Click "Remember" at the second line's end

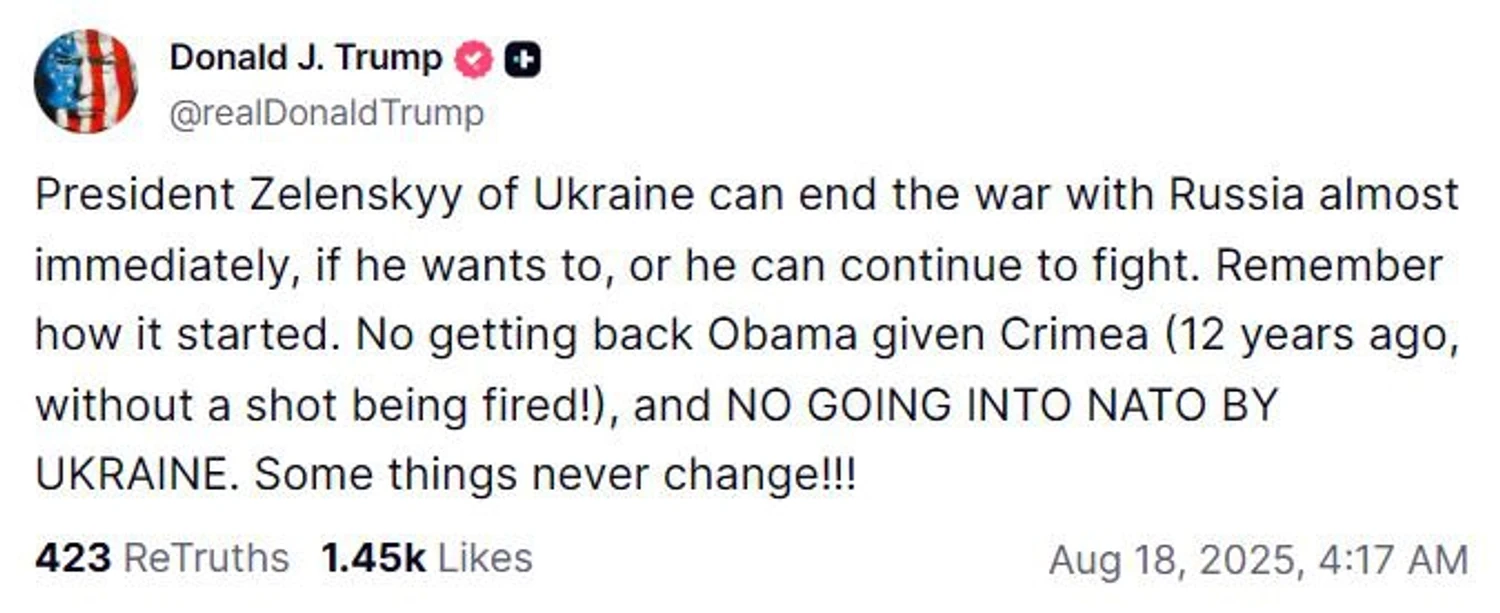[x=1331, y=266]
